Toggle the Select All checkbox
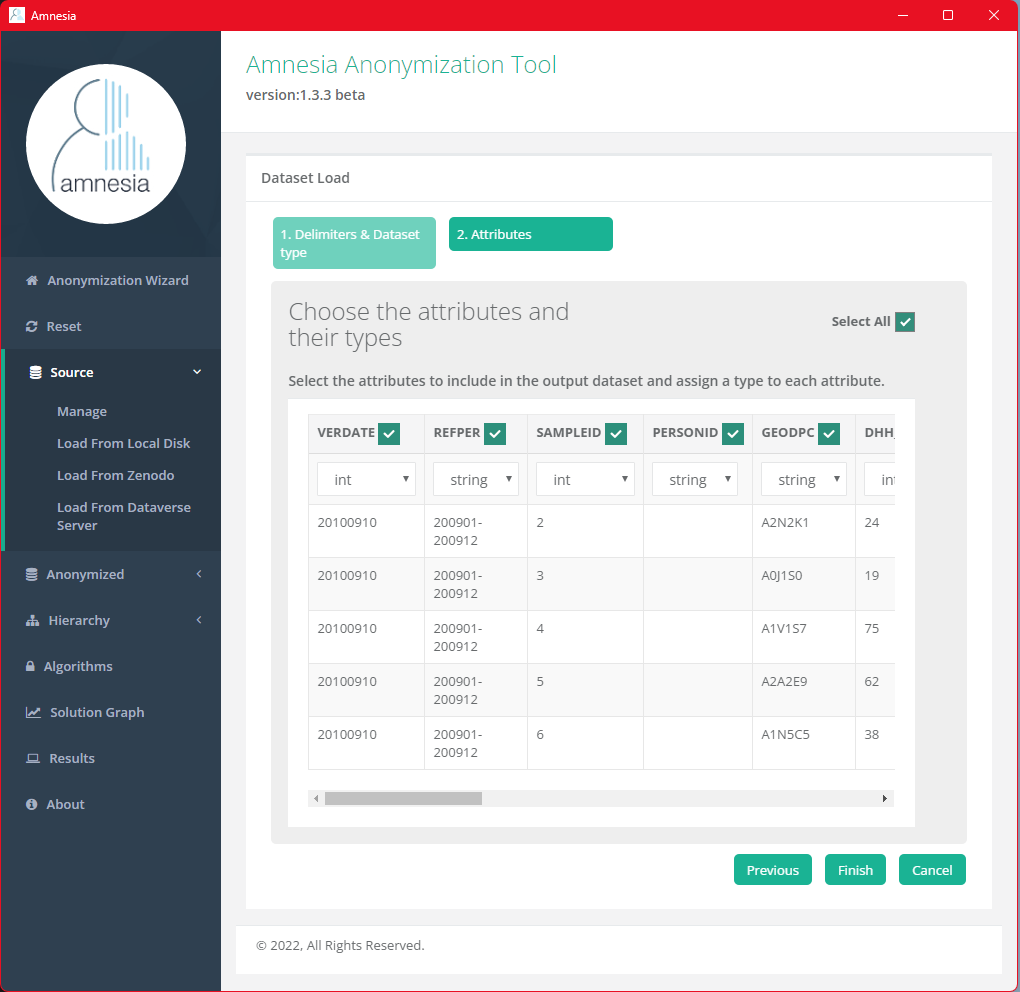1020x992 pixels. (x=905, y=322)
